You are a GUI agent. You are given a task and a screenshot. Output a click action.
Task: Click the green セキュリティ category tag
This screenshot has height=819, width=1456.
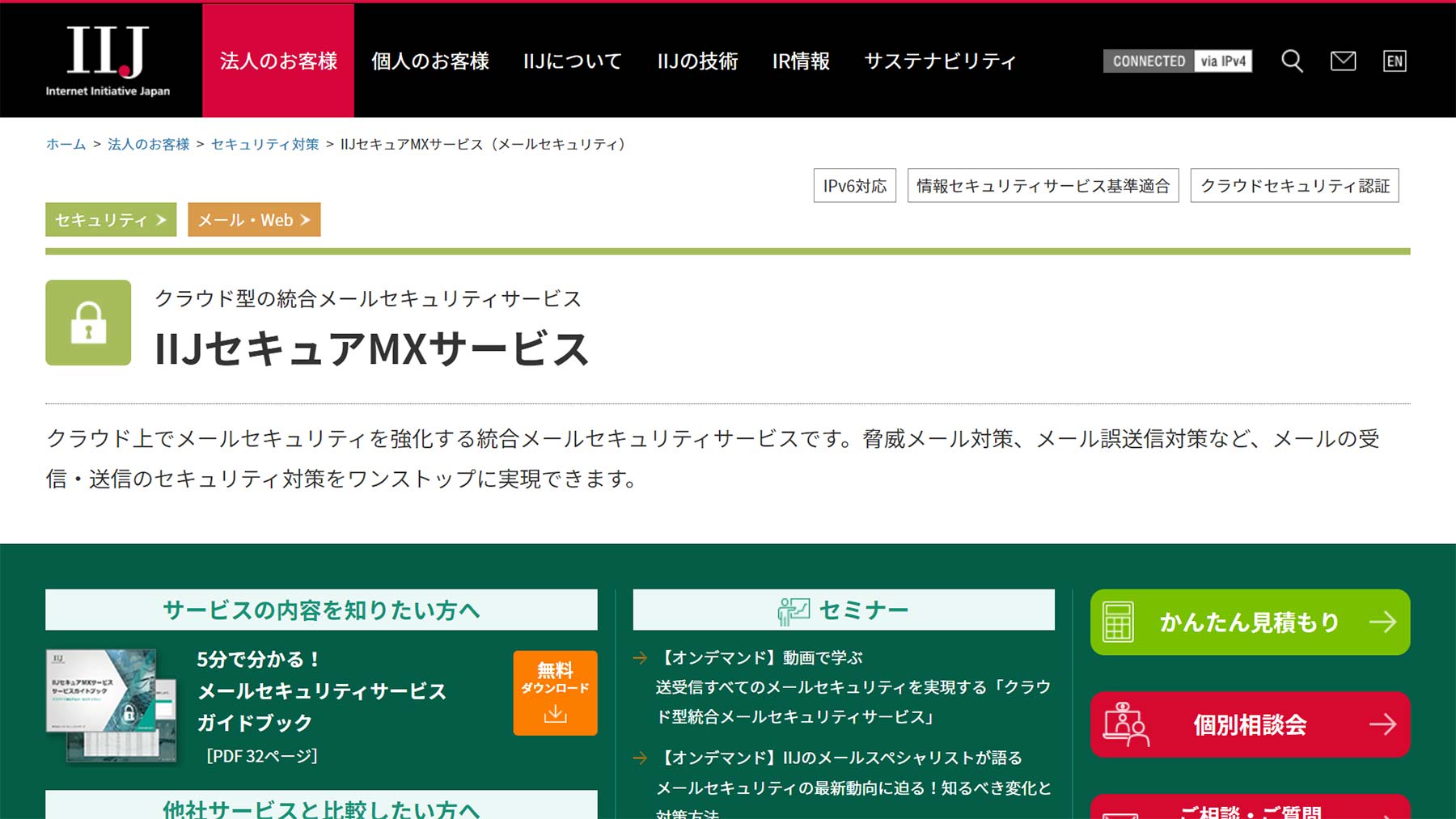click(x=111, y=219)
